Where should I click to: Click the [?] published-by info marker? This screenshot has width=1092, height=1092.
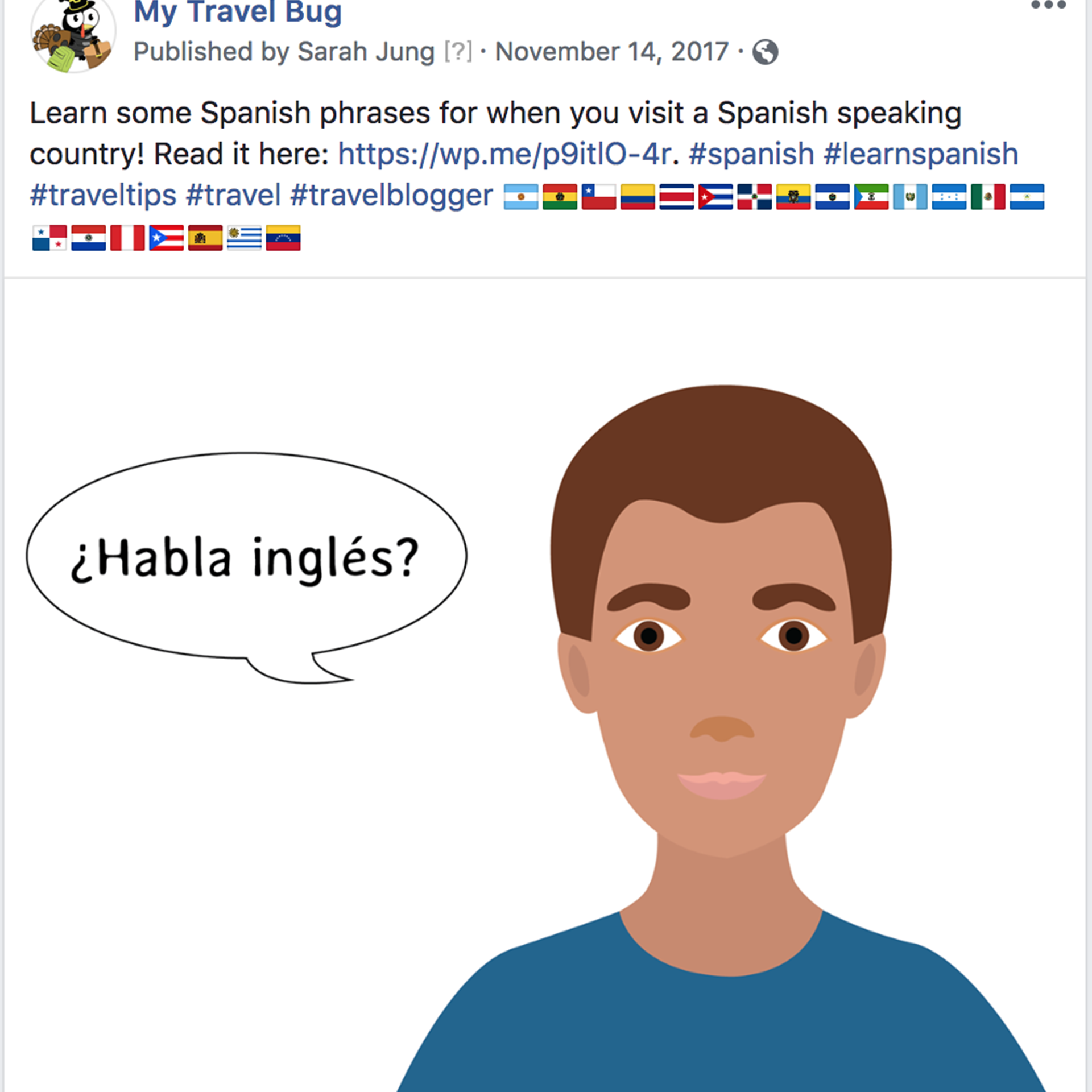click(x=458, y=52)
